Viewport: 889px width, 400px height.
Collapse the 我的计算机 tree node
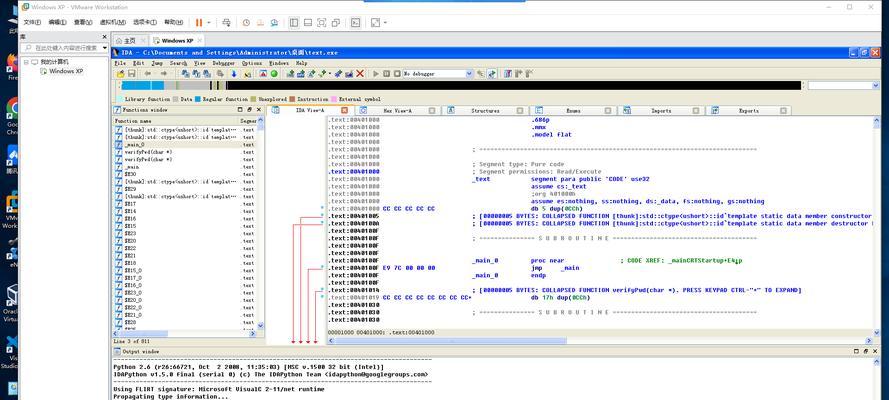26,62
